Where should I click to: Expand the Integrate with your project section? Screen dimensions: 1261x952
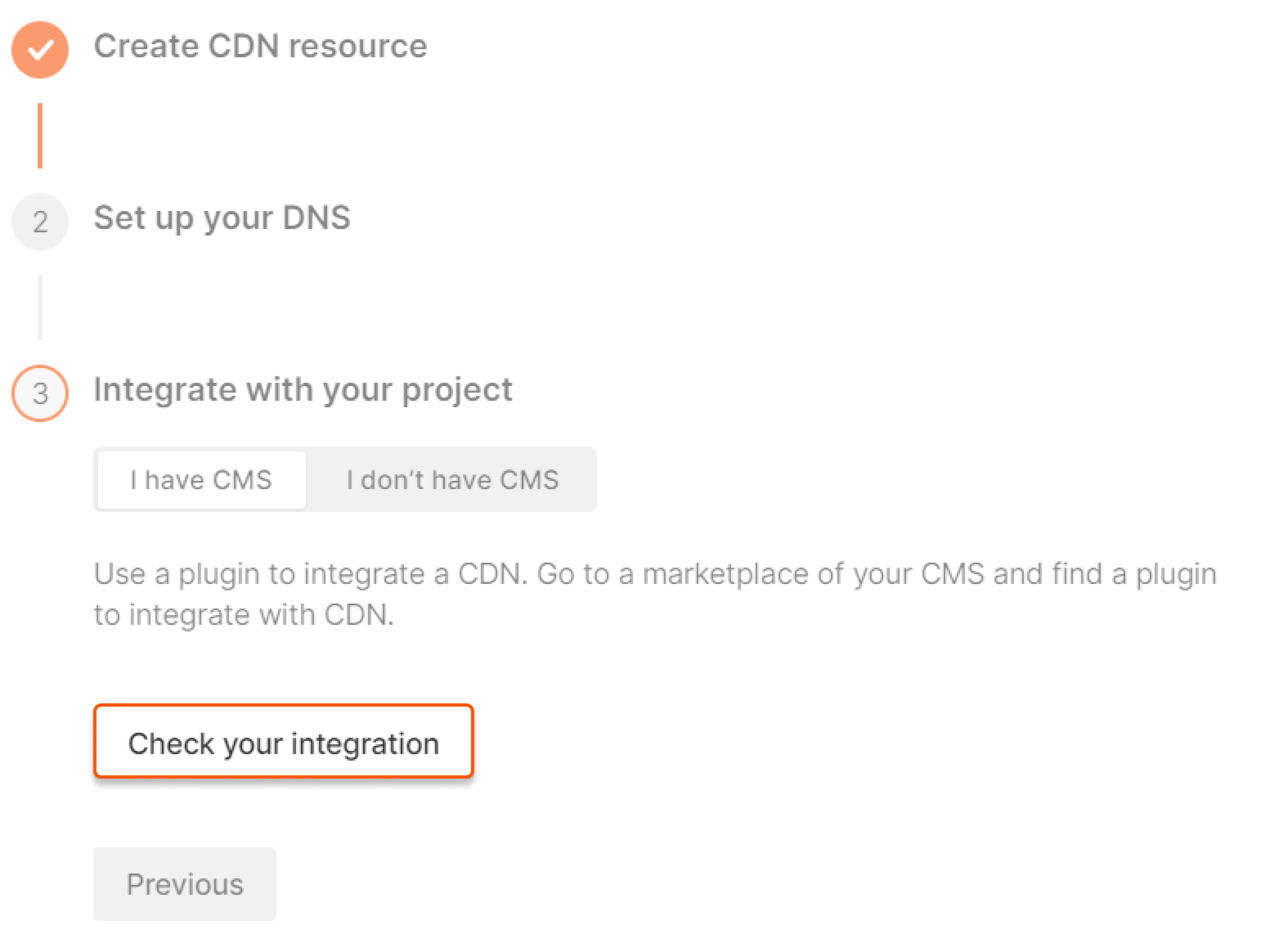[x=303, y=390]
